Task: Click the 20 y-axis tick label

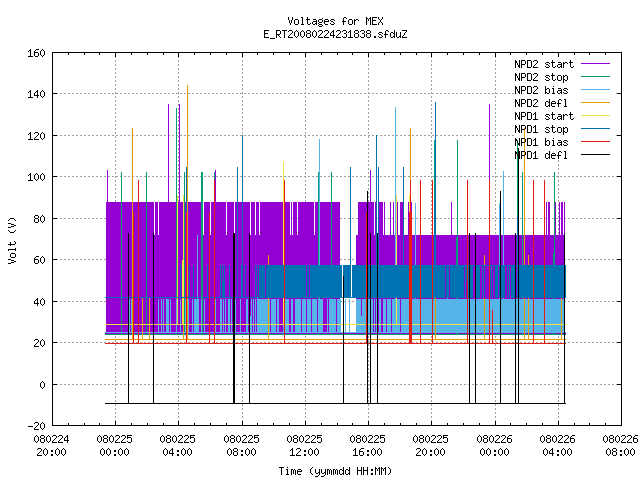Action: (x=39, y=343)
